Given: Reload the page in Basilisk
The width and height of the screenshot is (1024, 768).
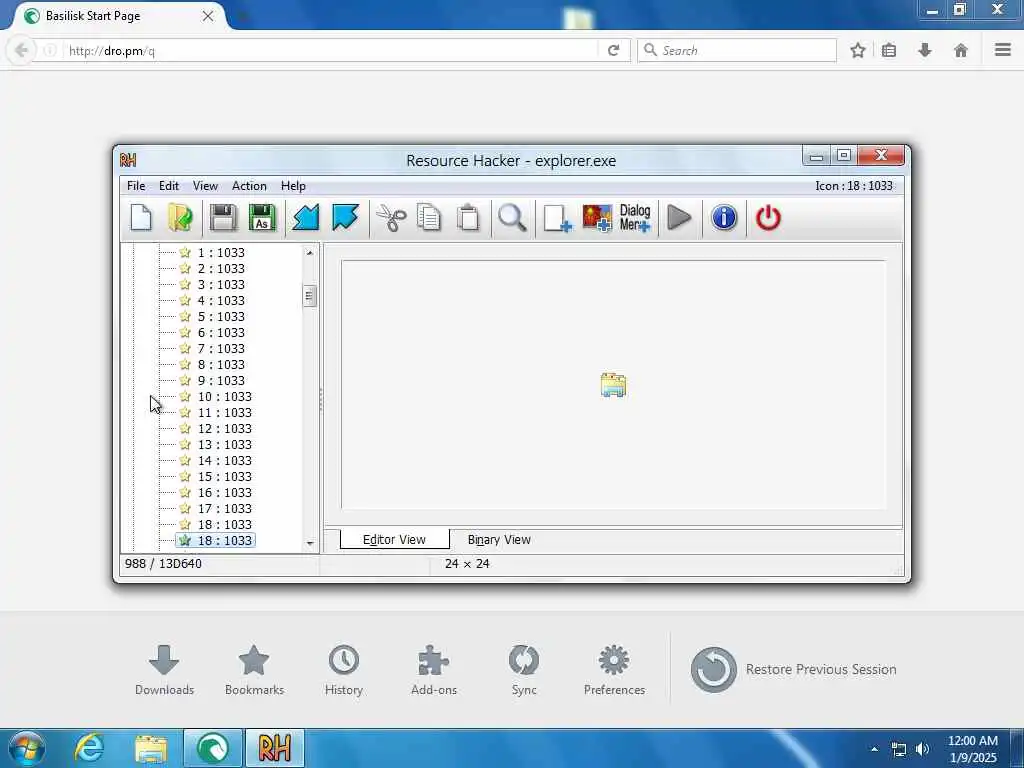Looking at the screenshot, I should pos(613,50).
